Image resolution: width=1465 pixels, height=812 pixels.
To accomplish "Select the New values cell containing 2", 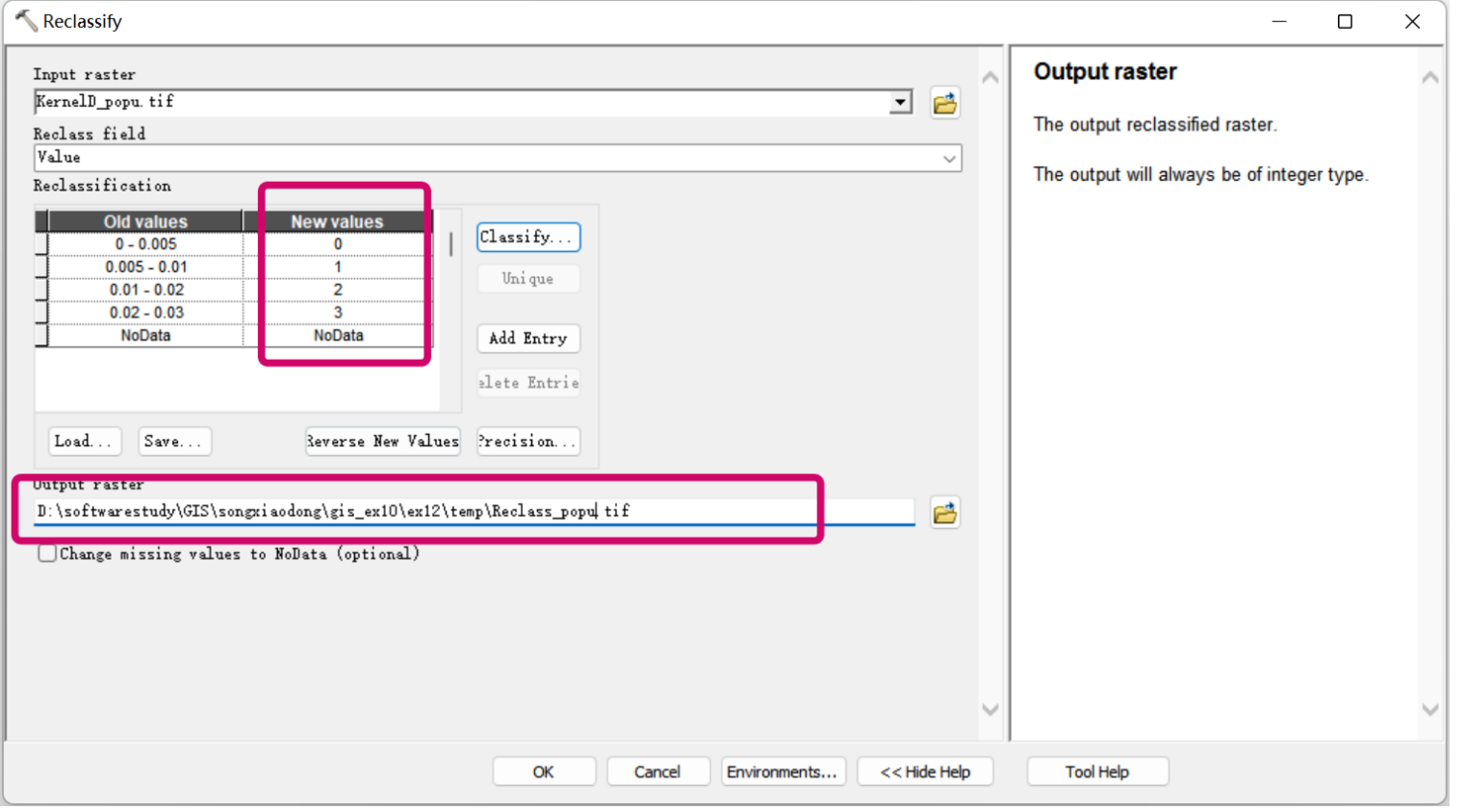I will tap(338, 289).
